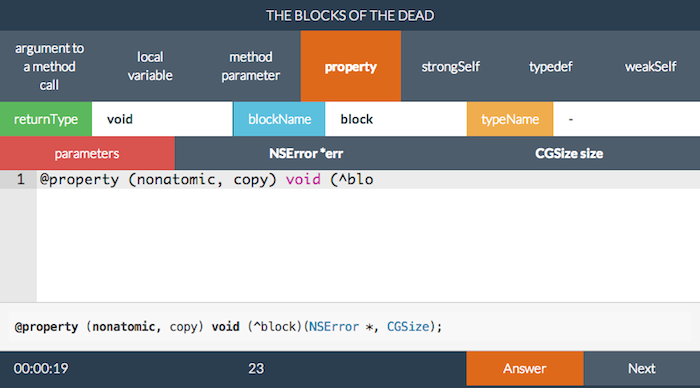Click the typeName dash value
Image resolution: width=700 pixels, height=388 pixels.
pyautogui.click(x=626, y=119)
